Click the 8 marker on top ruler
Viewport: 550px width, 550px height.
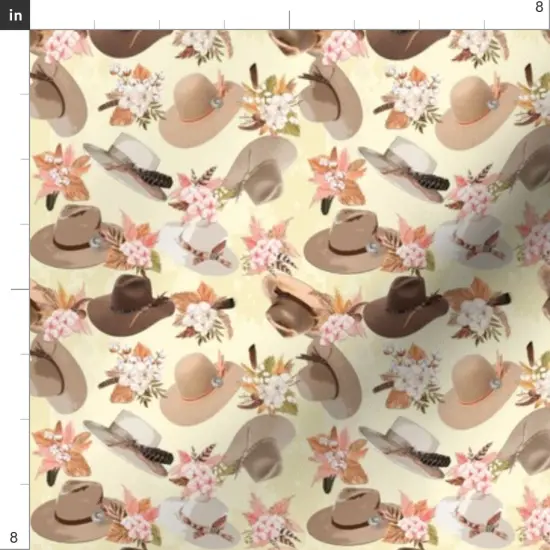click(x=539, y=7)
